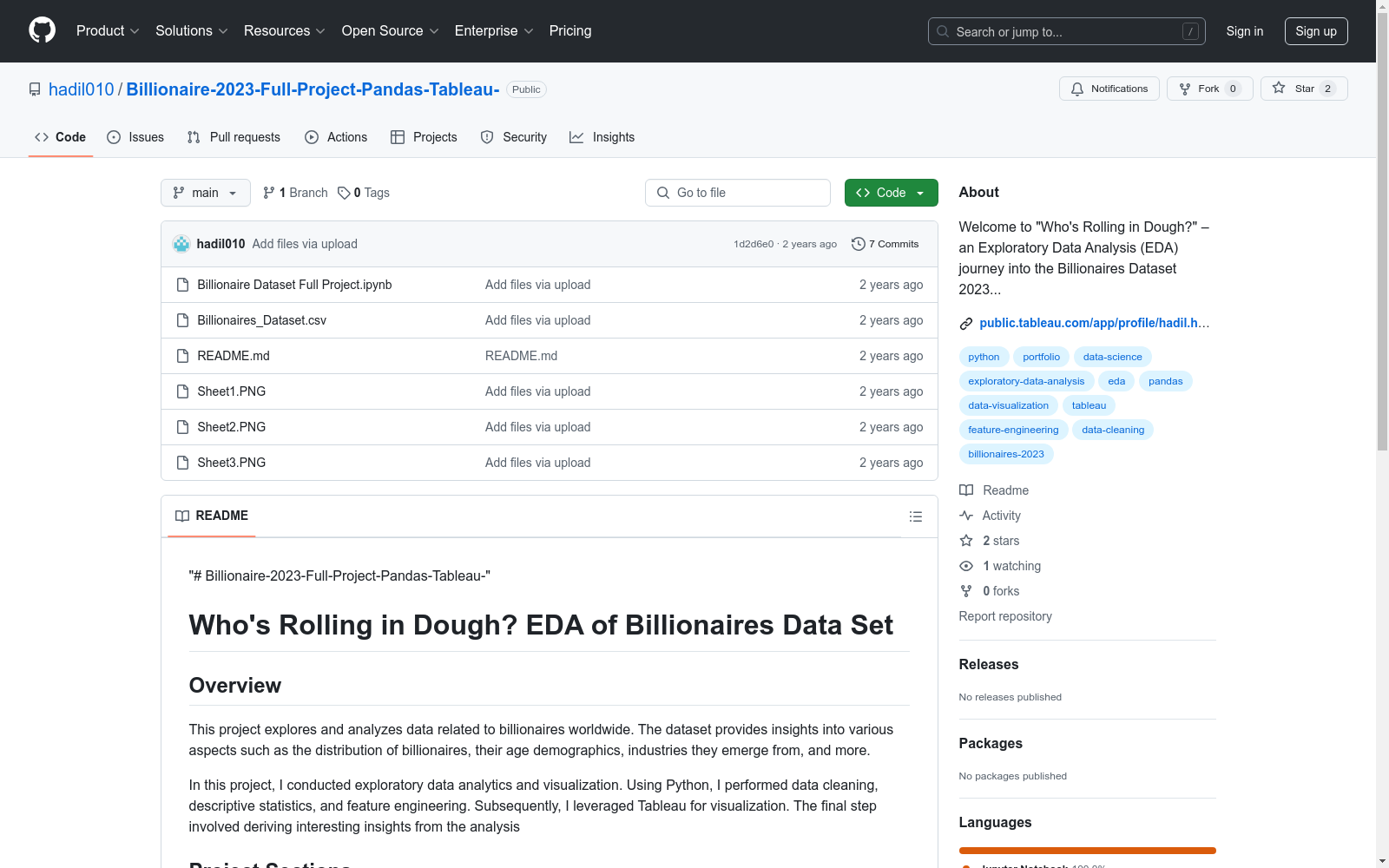The height and width of the screenshot is (868, 1389).
Task: Open the public.tableau.com profile link
Action: pyautogui.click(x=1094, y=323)
